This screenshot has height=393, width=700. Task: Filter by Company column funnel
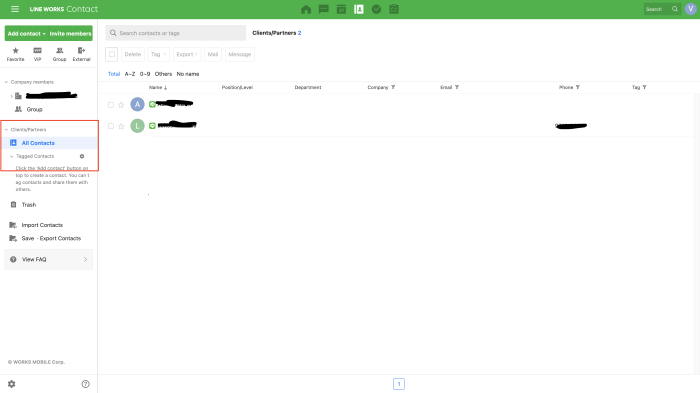coord(393,87)
